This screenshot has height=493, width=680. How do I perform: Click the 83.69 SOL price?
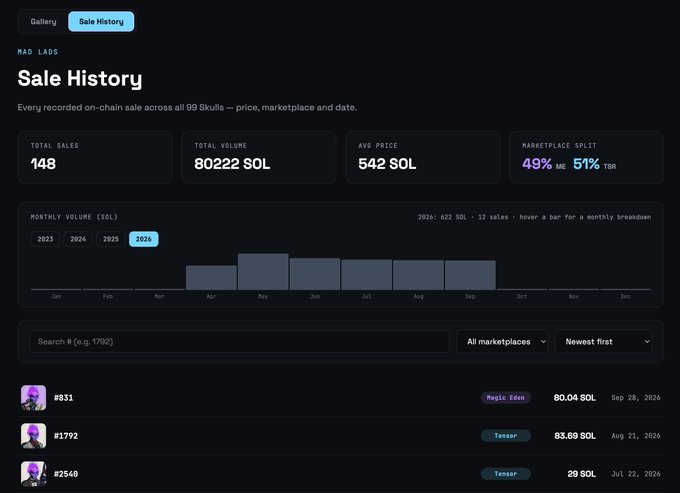(575, 436)
